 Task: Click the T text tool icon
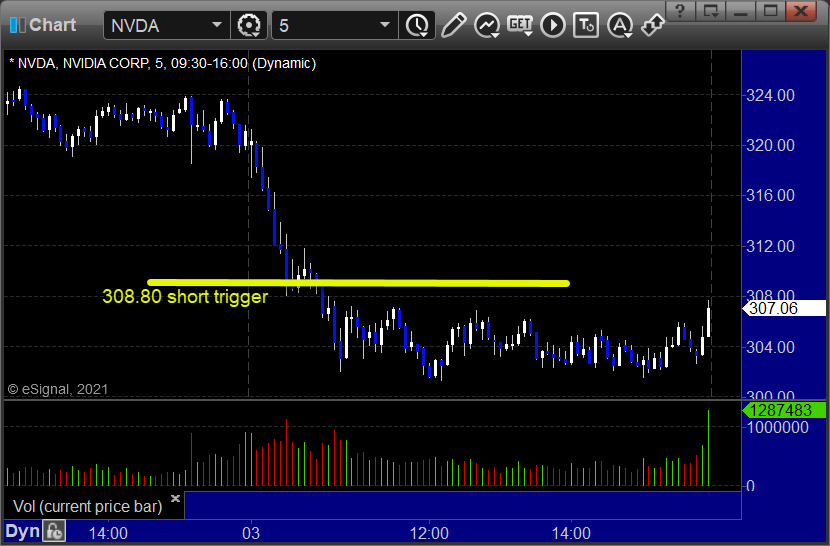point(586,25)
